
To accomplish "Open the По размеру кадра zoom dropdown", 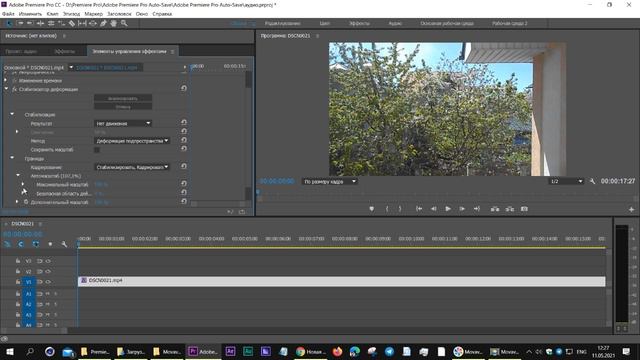I will pyautogui.click(x=329, y=181).
